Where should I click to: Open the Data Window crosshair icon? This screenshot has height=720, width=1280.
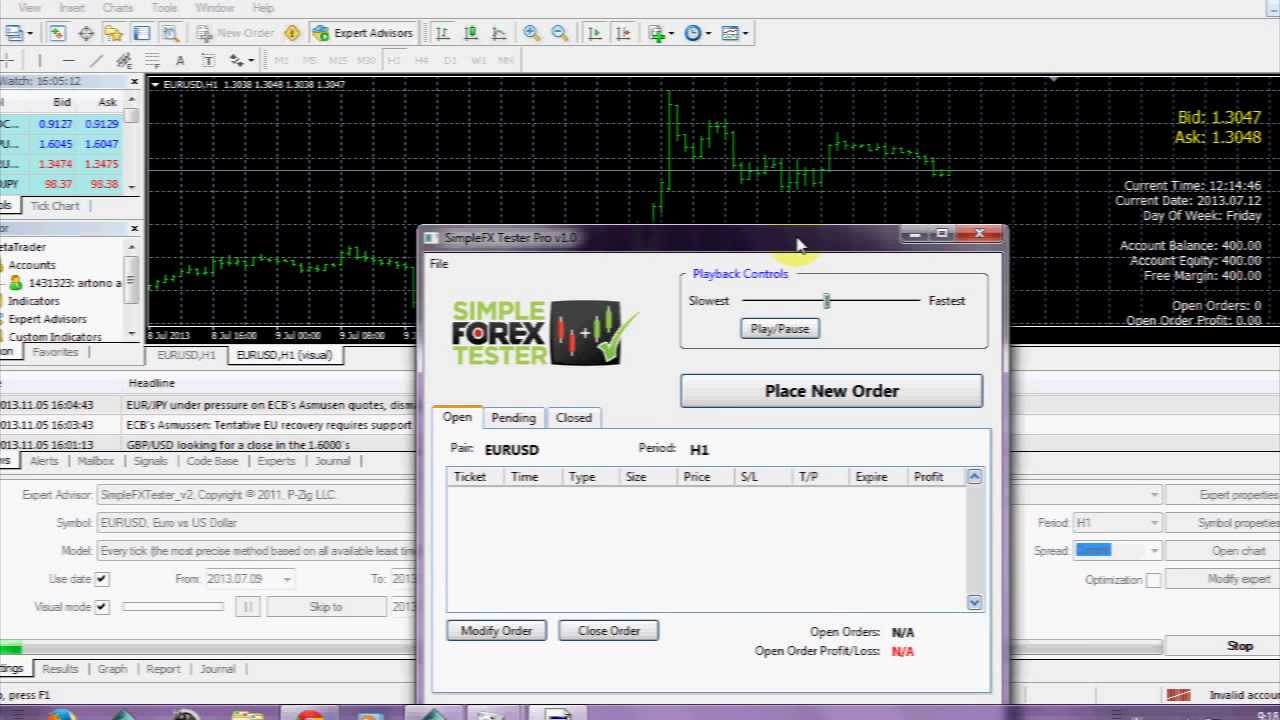[86, 33]
